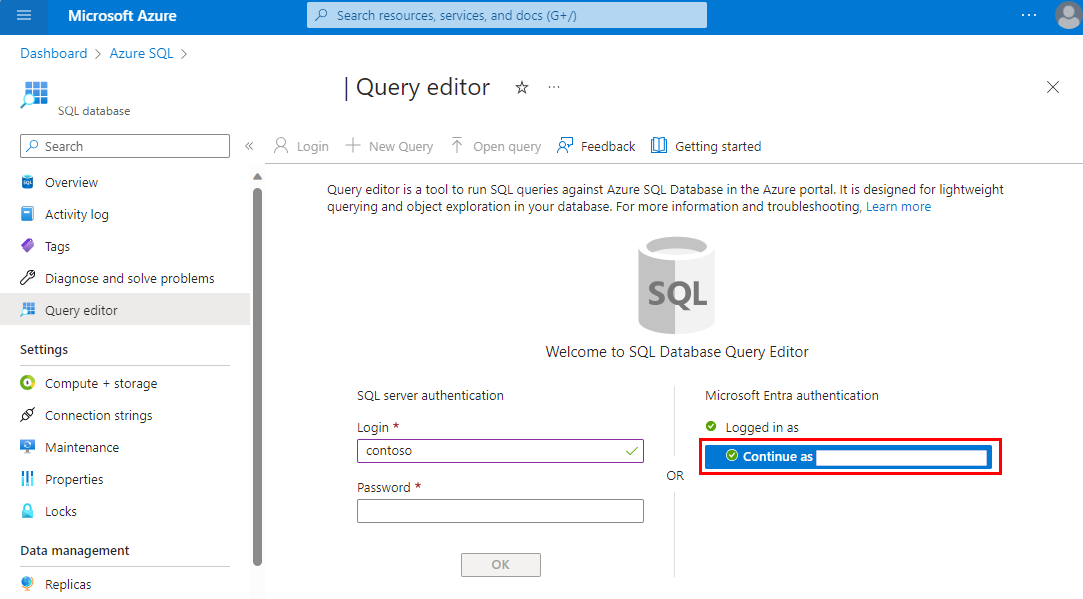Click the Replicas globe icon
This screenshot has height=599, width=1083.
click(x=28, y=583)
